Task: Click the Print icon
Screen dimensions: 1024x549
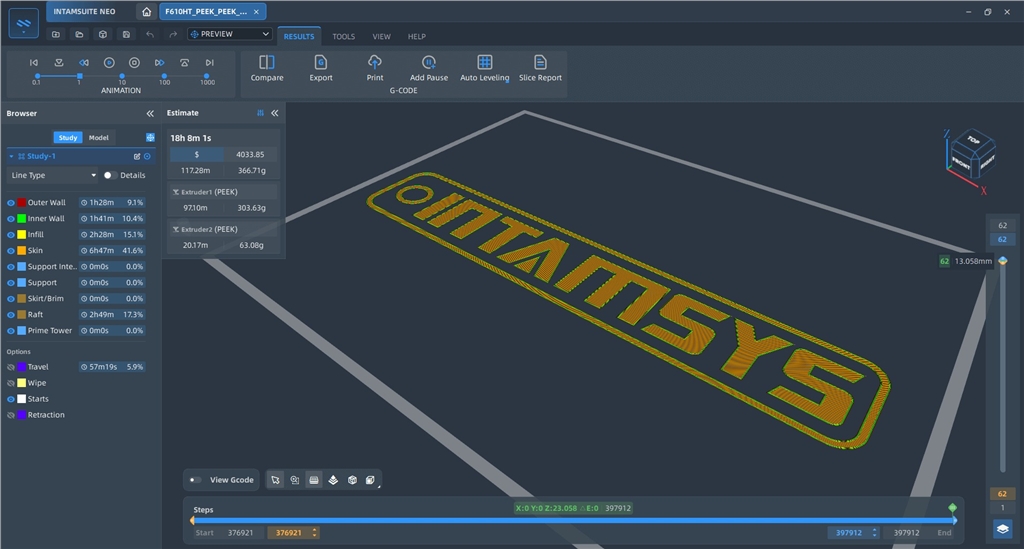Action: tap(375, 63)
